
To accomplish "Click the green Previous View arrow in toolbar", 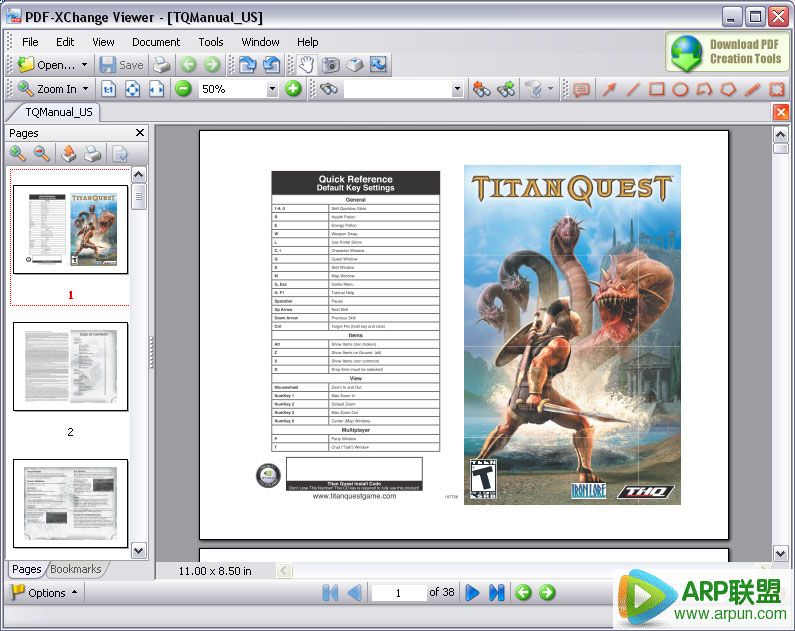I will pyautogui.click(x=188, y=65).
